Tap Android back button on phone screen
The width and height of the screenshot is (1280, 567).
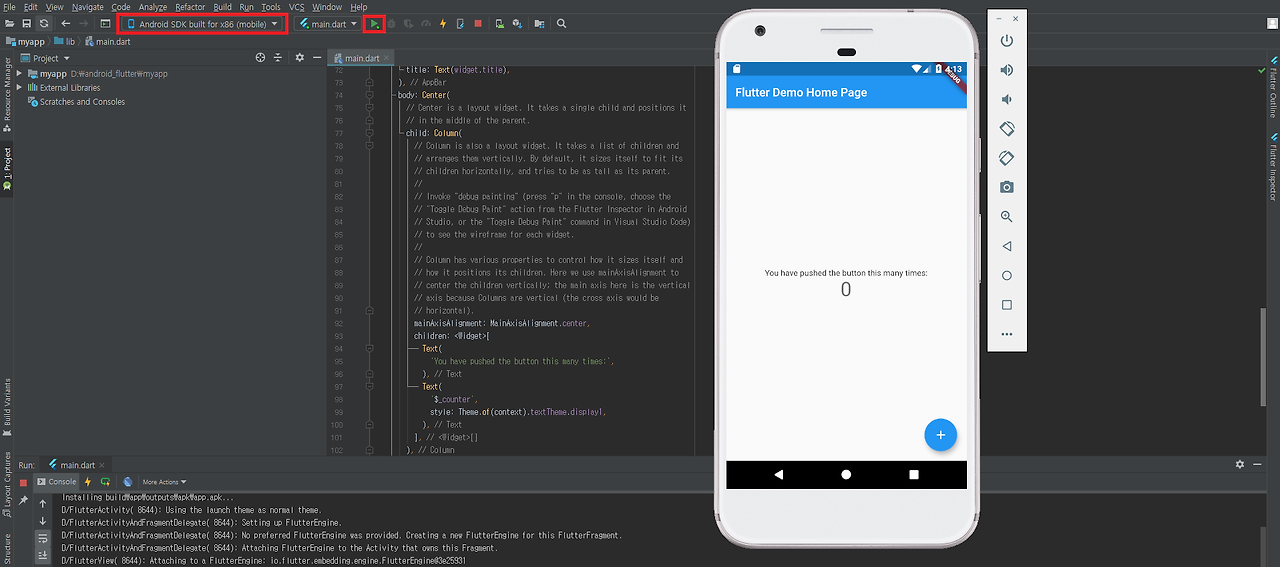[x=779, y=475]
